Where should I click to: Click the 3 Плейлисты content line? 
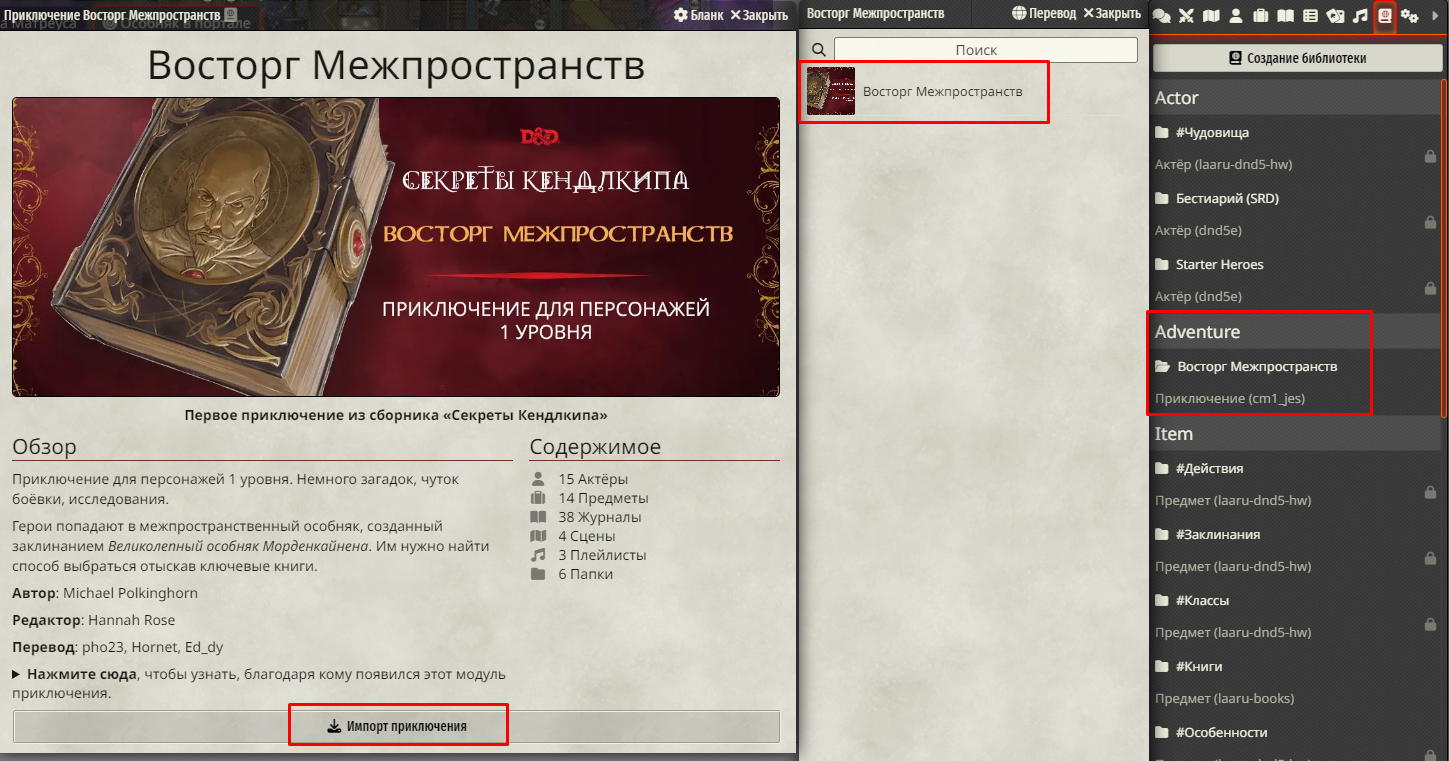588,555
